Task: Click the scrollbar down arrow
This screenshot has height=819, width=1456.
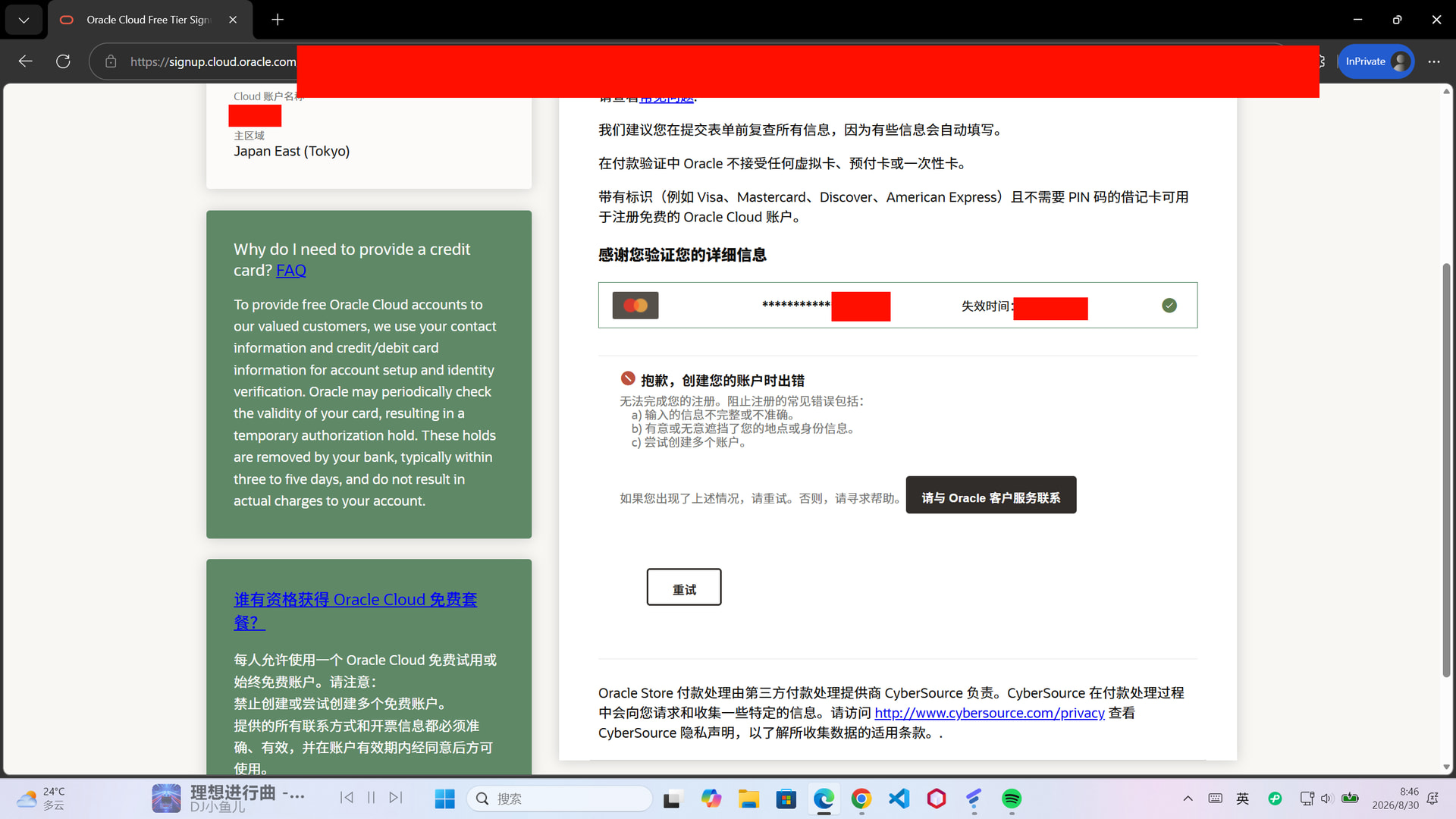Action: pyautogui.click(x=1447, y=767)
